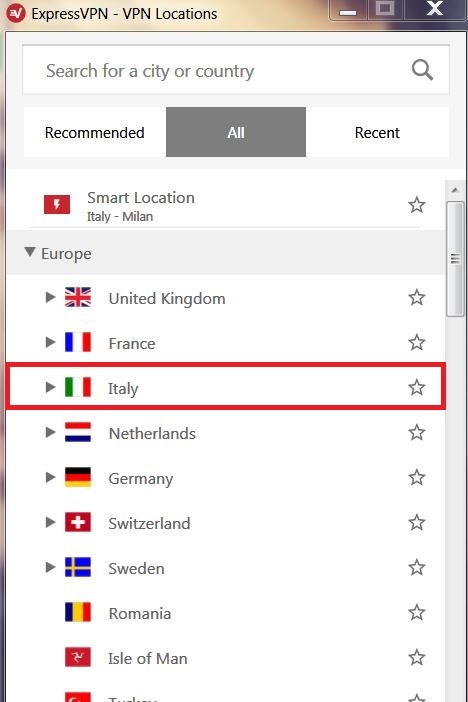This screenshot has height=702, width=468.
Task: Click the ExpressVPN logo in title bar
Action: click(16, 13)
